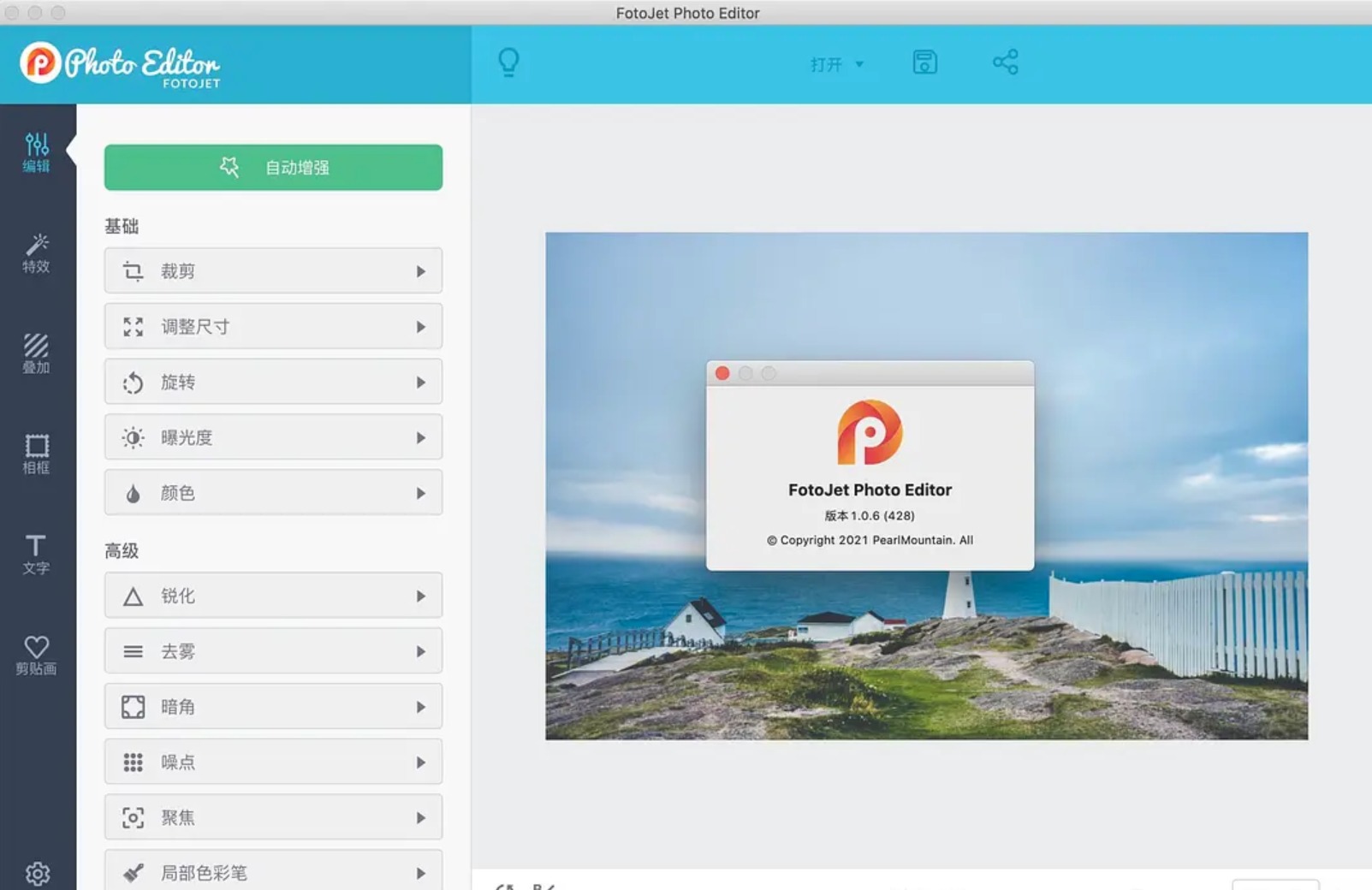Click the 噪点 noise dots icon
This screenshot has width=1372, height=890.
[133, 762]
